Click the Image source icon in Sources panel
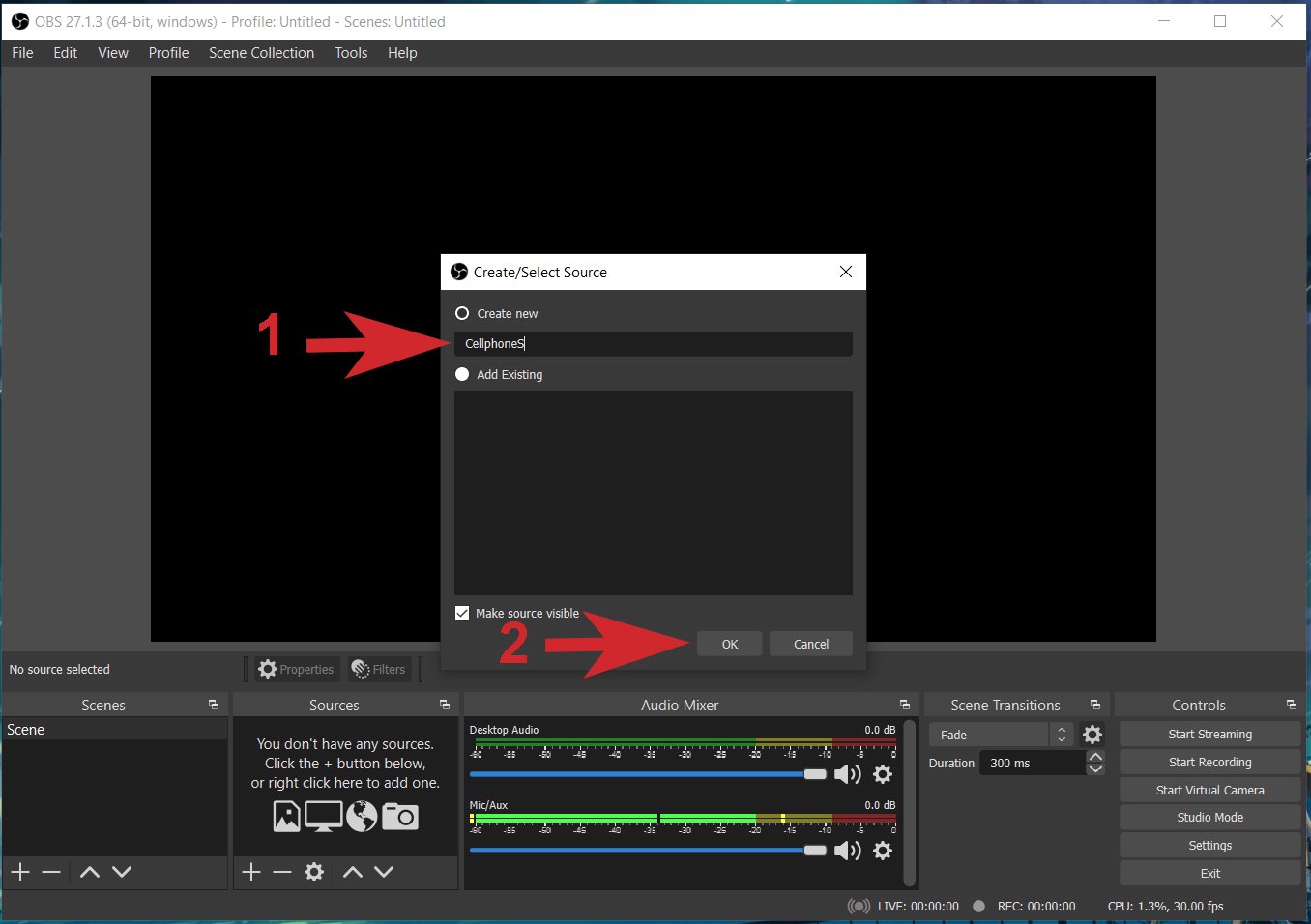The image size is (1311, 924). [285, 817]
